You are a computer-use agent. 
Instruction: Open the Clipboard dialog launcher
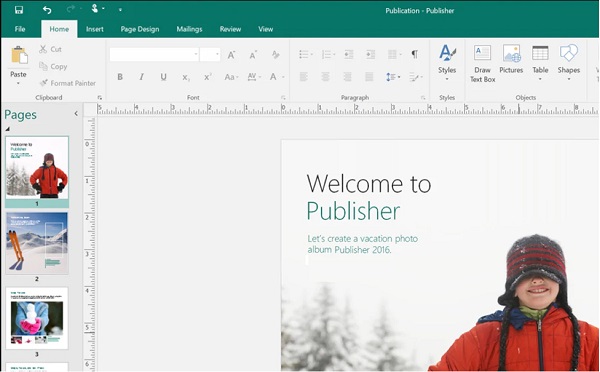(100, 98)
